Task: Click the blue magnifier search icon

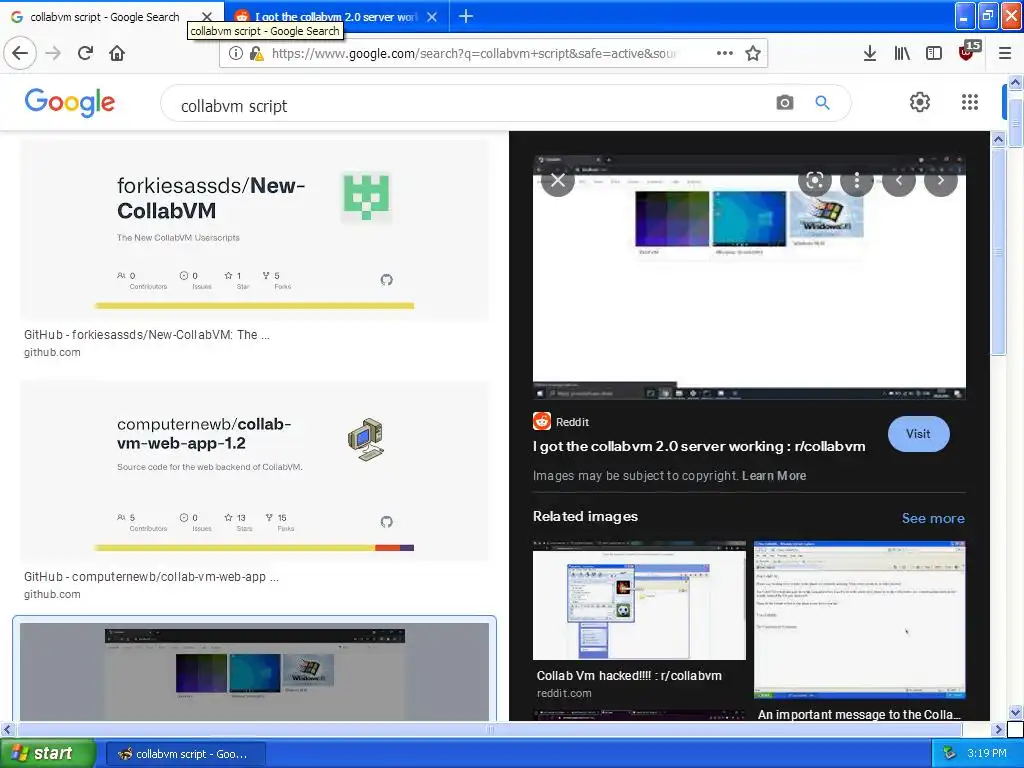Action: [822, 103]
